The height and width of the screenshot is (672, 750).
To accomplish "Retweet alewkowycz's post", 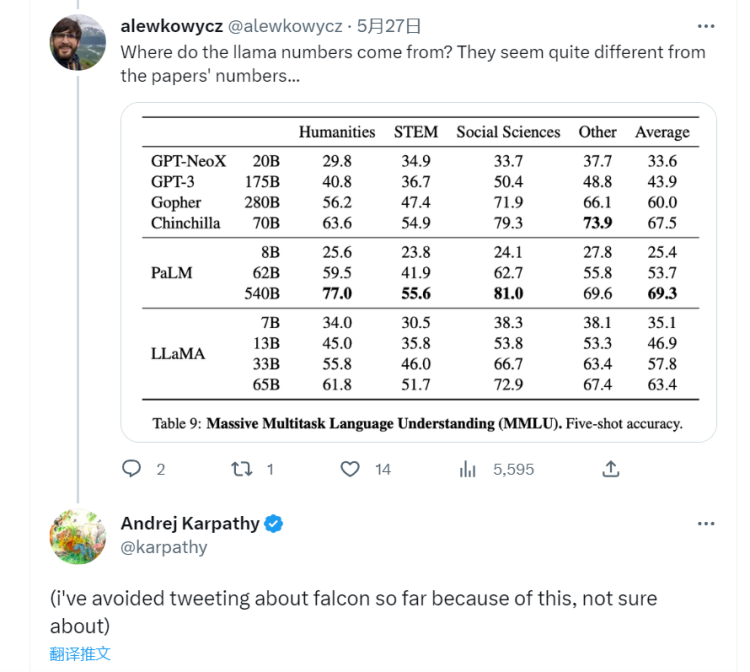I will (x=242, y=469).
